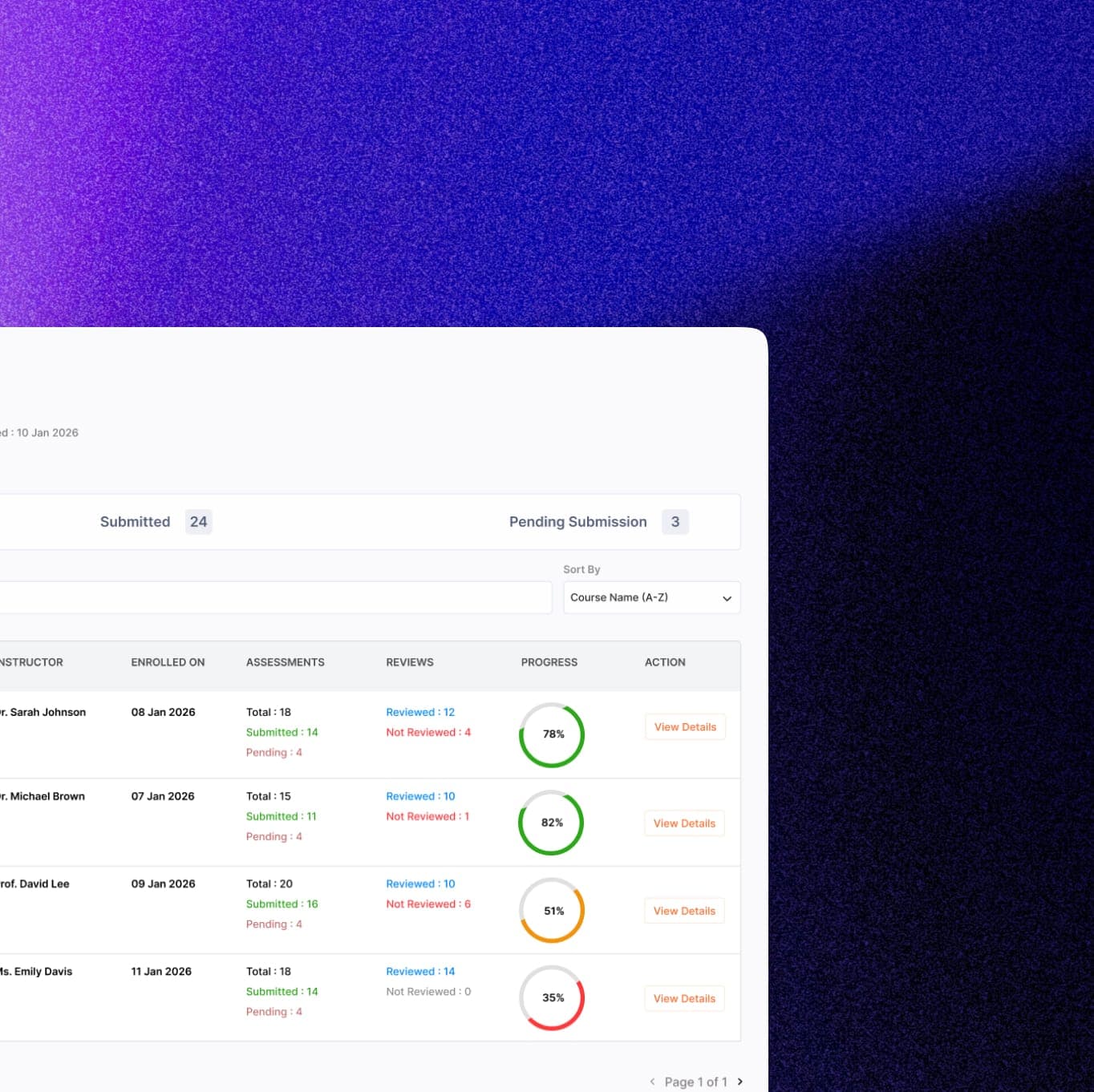Click the chevron in Sort By dropdown
Image resolution: width=1094 pixels, height=1092 pixels.
pos(727,598)
